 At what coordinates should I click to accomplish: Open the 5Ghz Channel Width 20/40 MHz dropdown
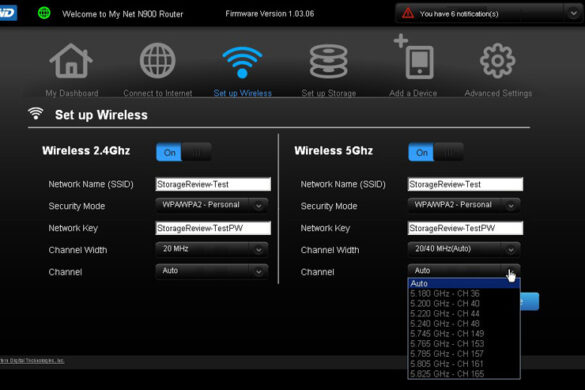(x=464, y=249)
